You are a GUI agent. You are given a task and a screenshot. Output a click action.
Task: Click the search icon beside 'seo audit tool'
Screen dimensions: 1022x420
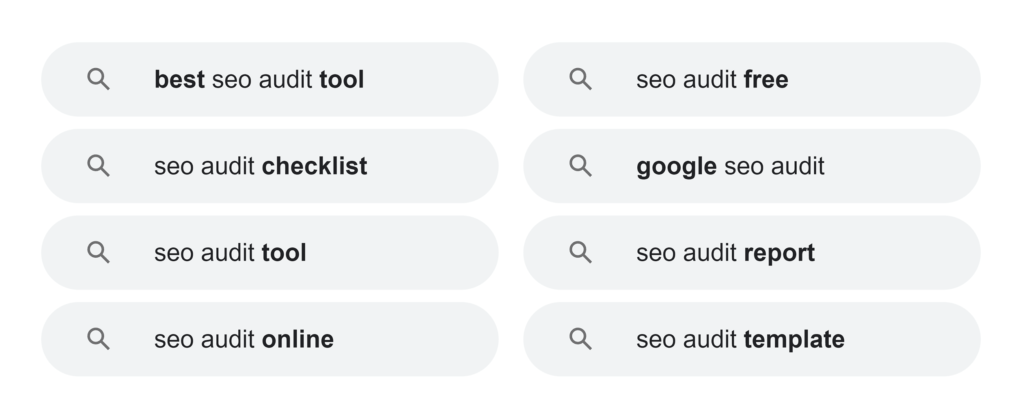click(x=98, y=253)
